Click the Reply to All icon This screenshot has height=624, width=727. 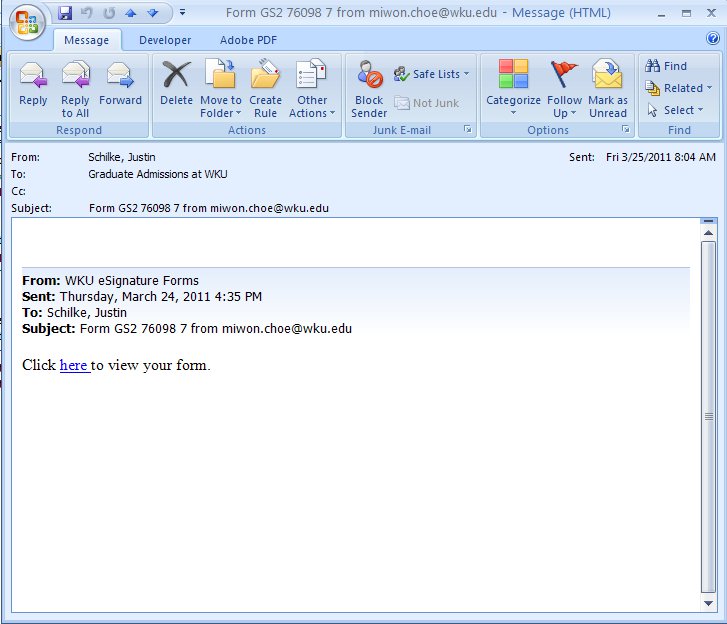(x=75, y=86)
